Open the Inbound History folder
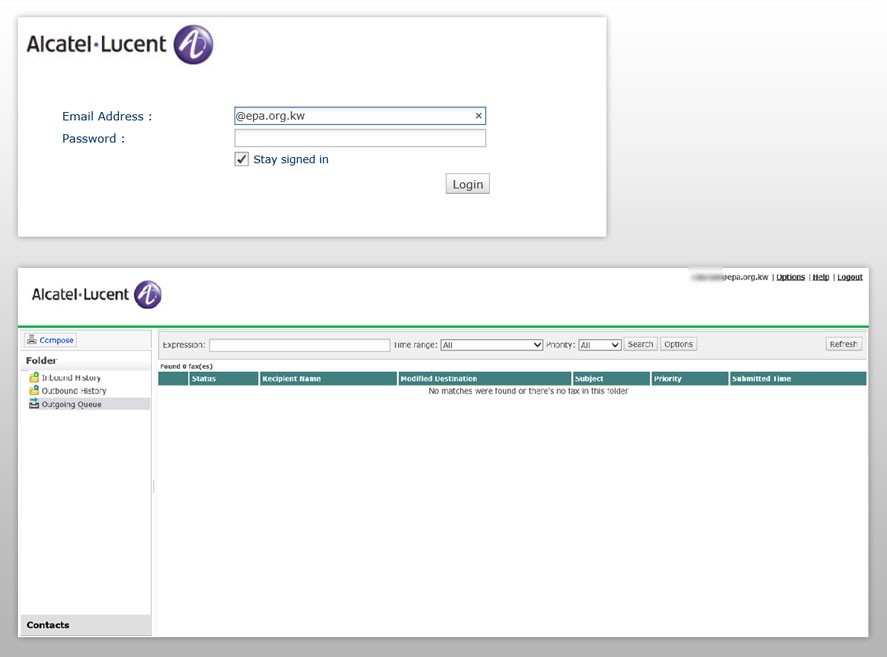Image resolution: width=887 pixels, height=657 pixels. click(71, 377)
